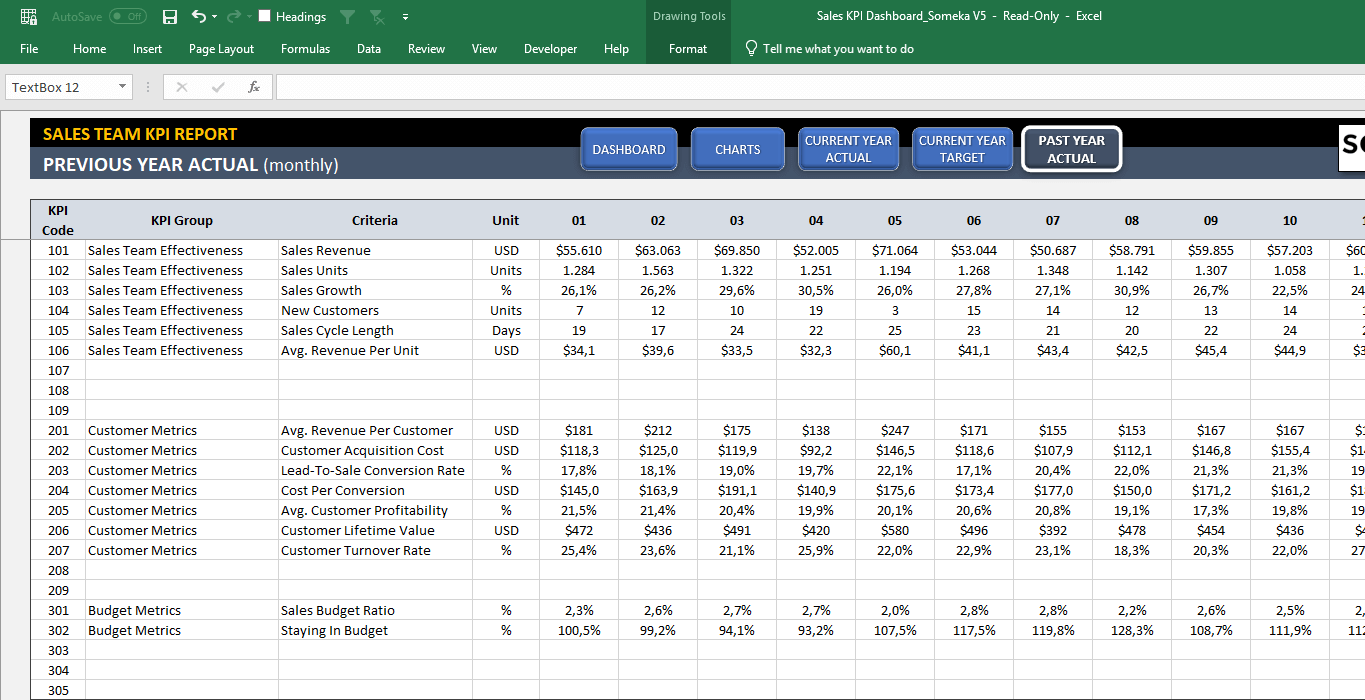Click the Clear Filter icon
The height and width of the screenshot is (700, 1365).
tap(377, 17)
